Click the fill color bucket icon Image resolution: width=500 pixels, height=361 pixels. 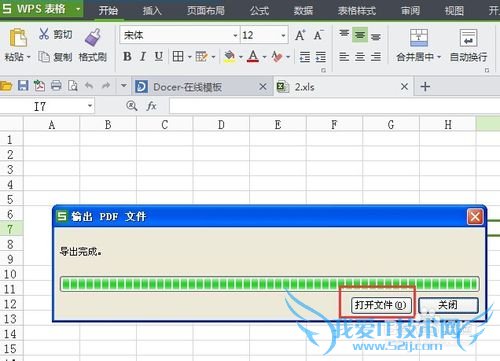click(229, 56)
